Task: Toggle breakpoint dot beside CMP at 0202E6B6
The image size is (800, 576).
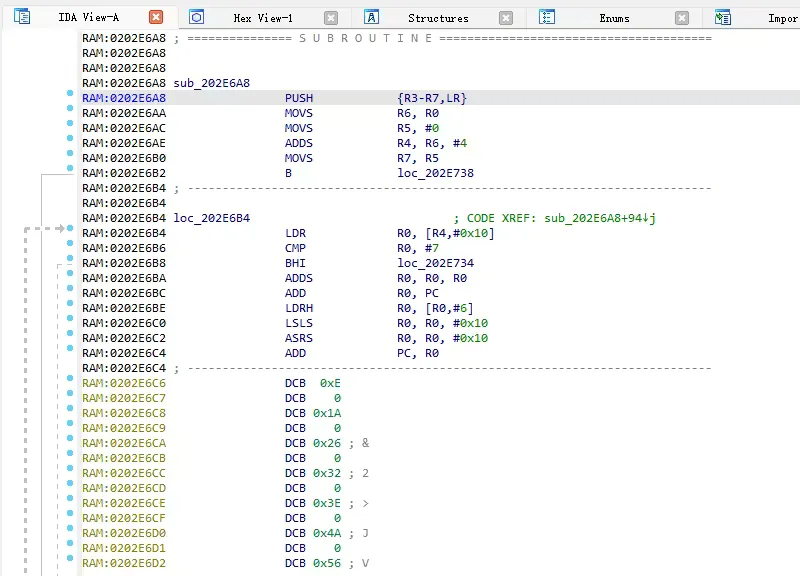Action: 69,243
